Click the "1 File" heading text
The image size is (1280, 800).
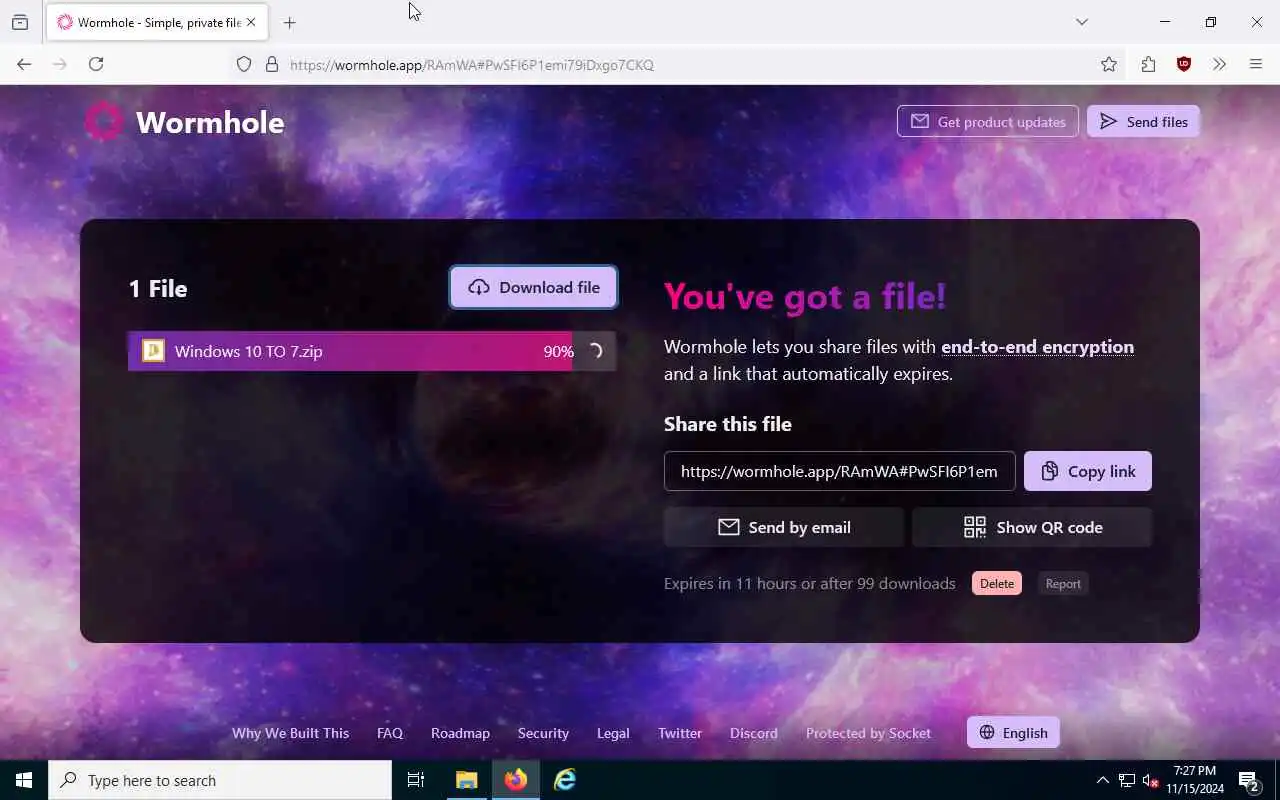(158, 289)
